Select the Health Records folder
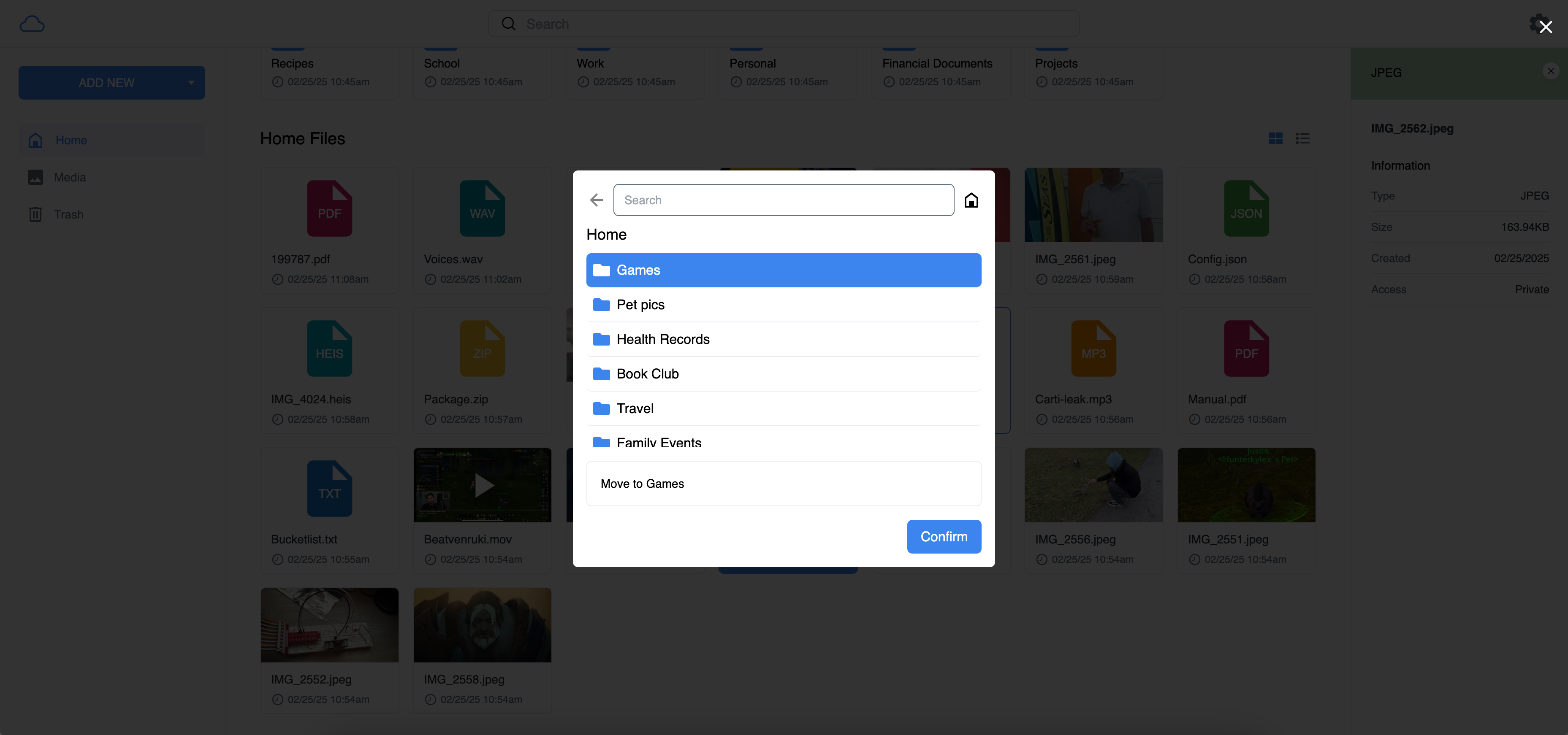This screenshot has width=1568, height=735. pos(784,340)
